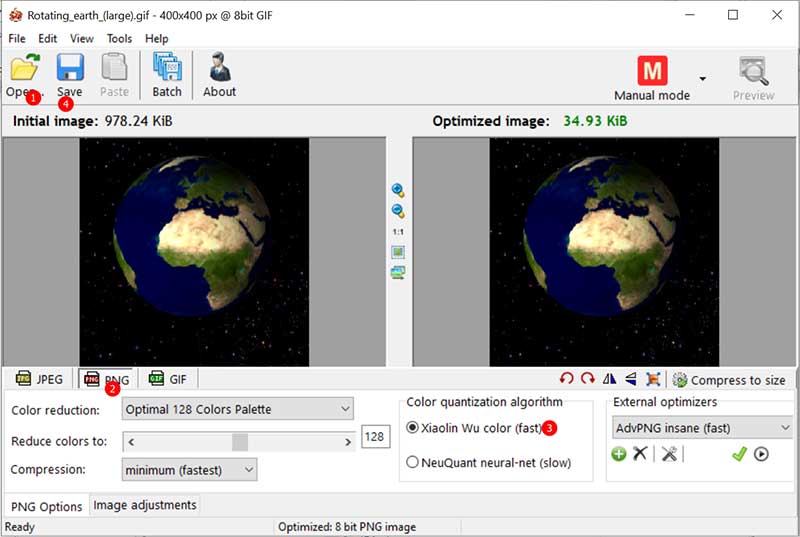Click the optimized size value 34.93 KiB
Screen dimensions: 800x537
(x=595, y=121)
